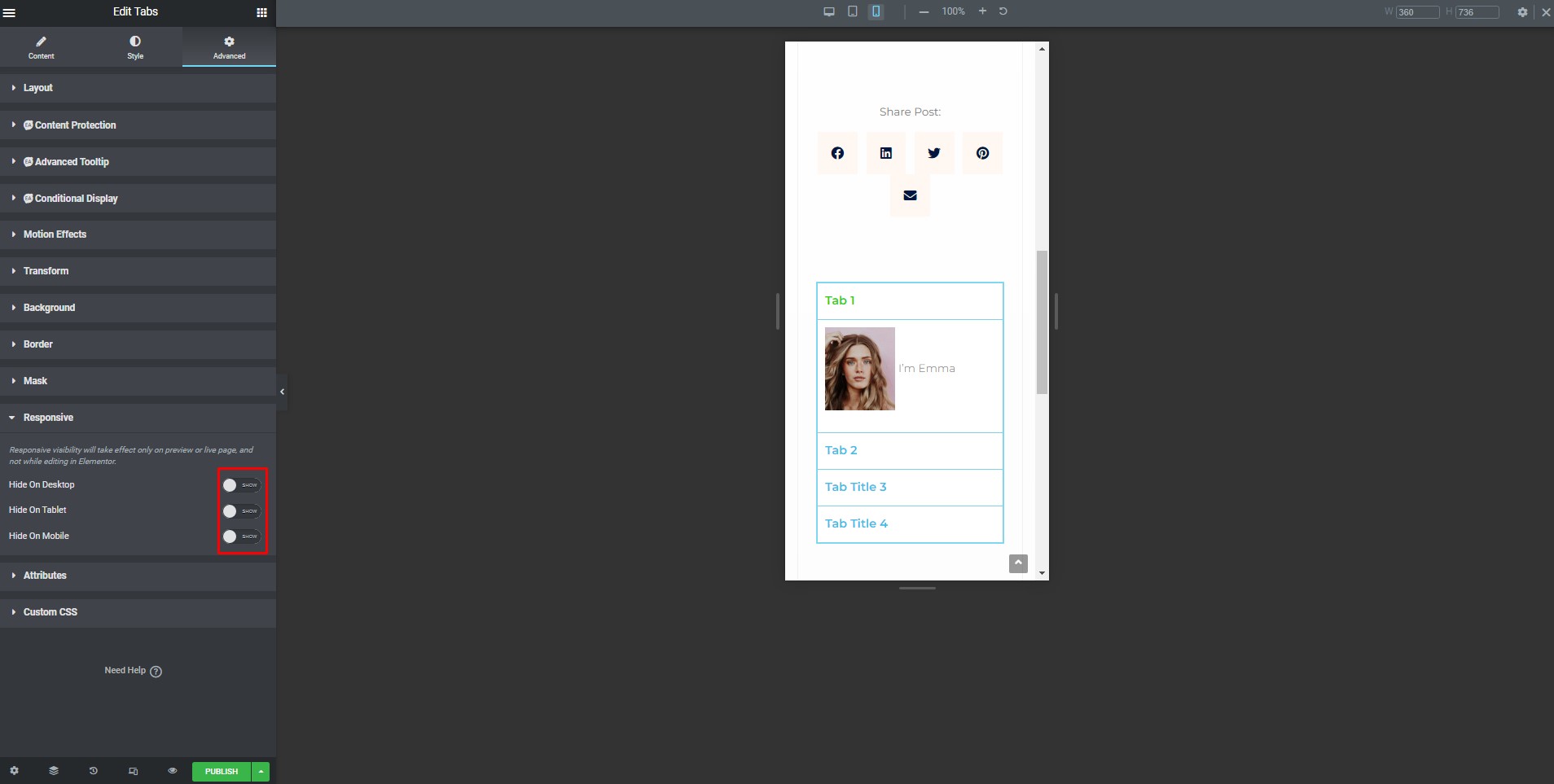Expand the Custom CSS section
The height and width of the screenshot is (784, 1554).
pyautogui.click(x=138, y=612)
